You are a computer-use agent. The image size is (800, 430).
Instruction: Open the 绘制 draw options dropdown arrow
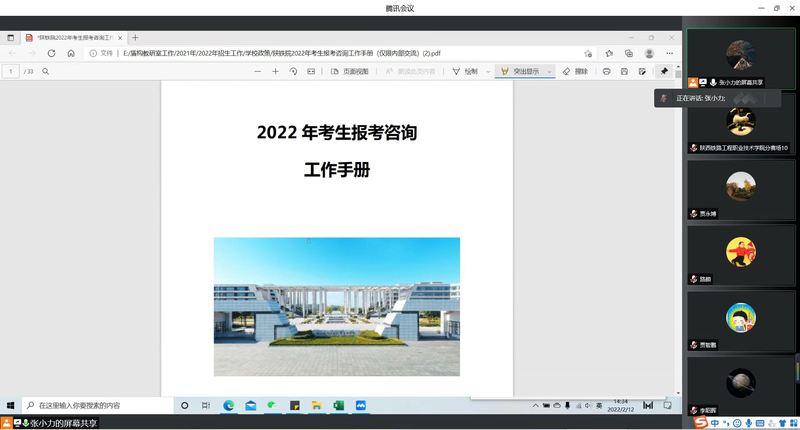click(488, 72)
